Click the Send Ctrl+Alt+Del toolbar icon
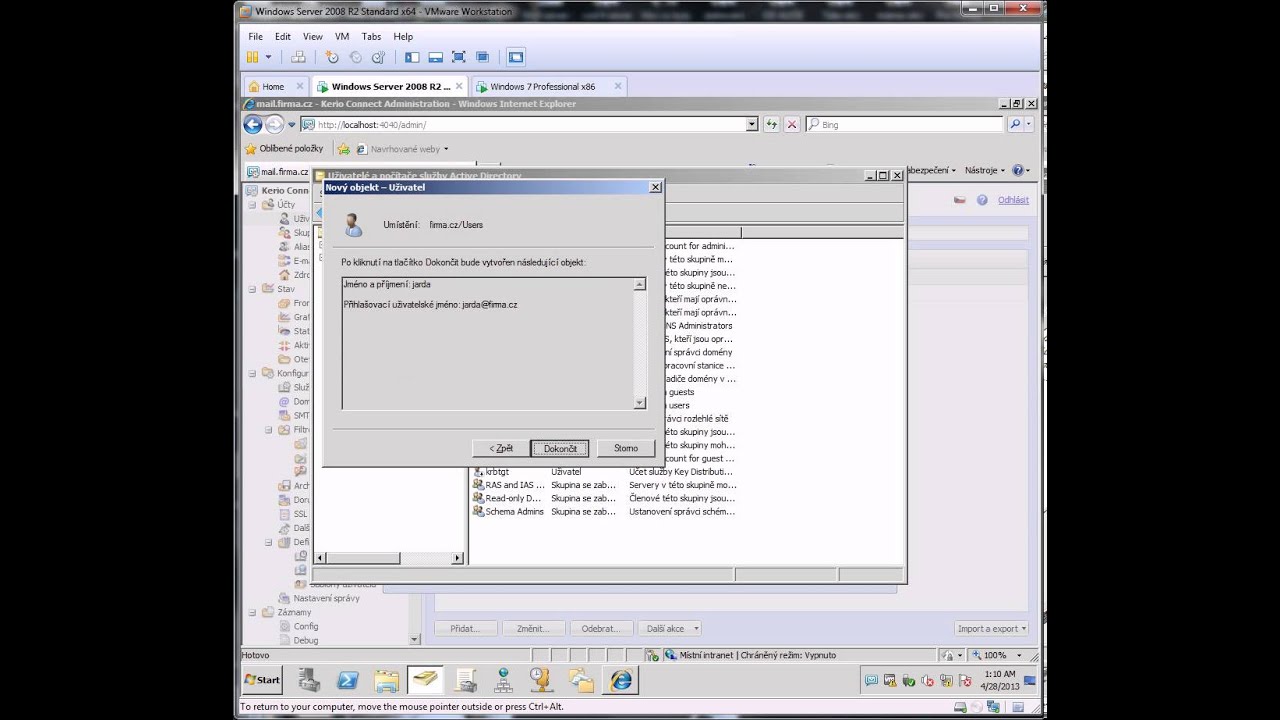Screen dimensions: 1280x720 pos(298,57)
